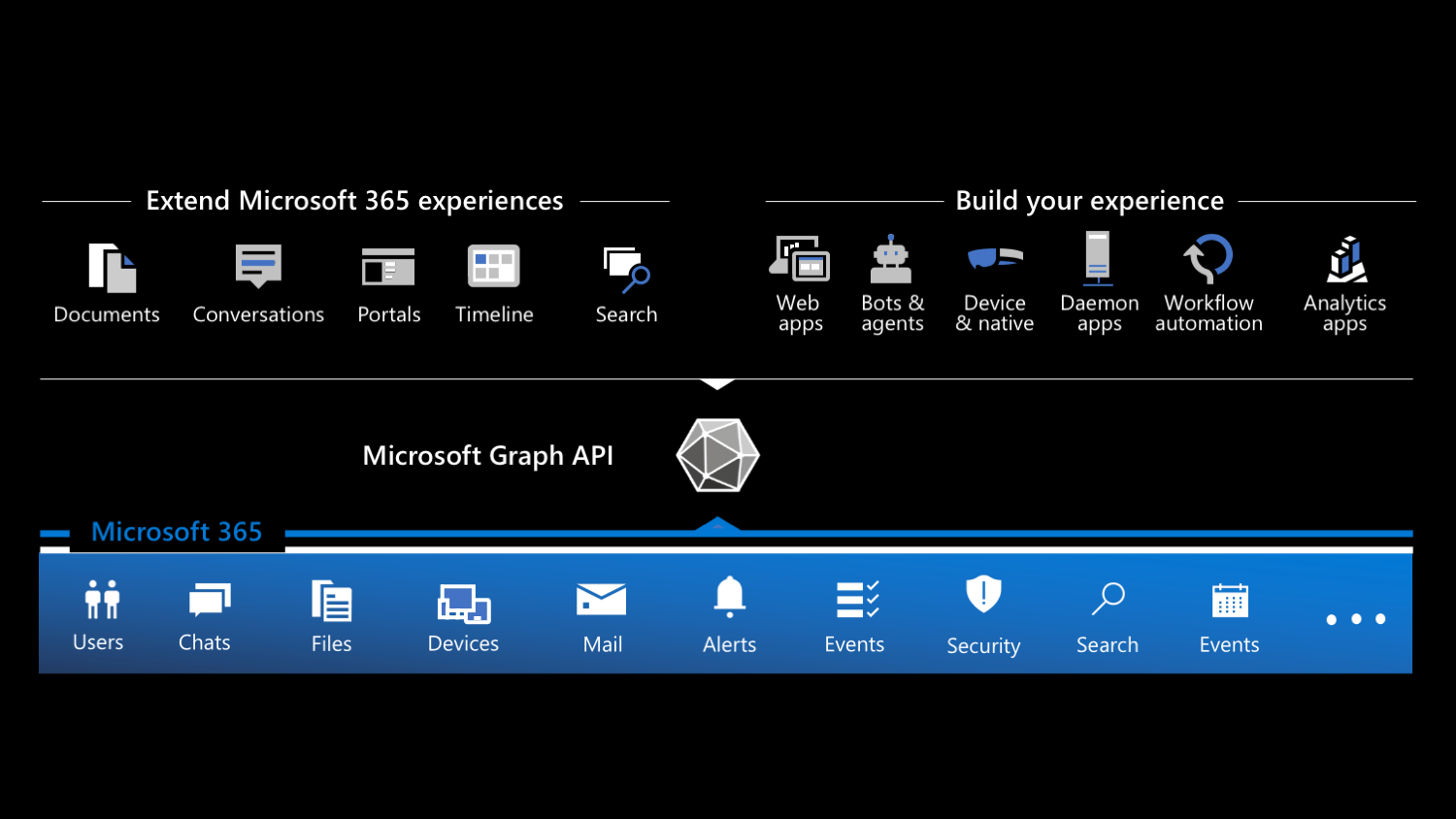The width and height of the screenshot is (1456, 819).
Task: Open the Portals icon
Action: [388, 264]
